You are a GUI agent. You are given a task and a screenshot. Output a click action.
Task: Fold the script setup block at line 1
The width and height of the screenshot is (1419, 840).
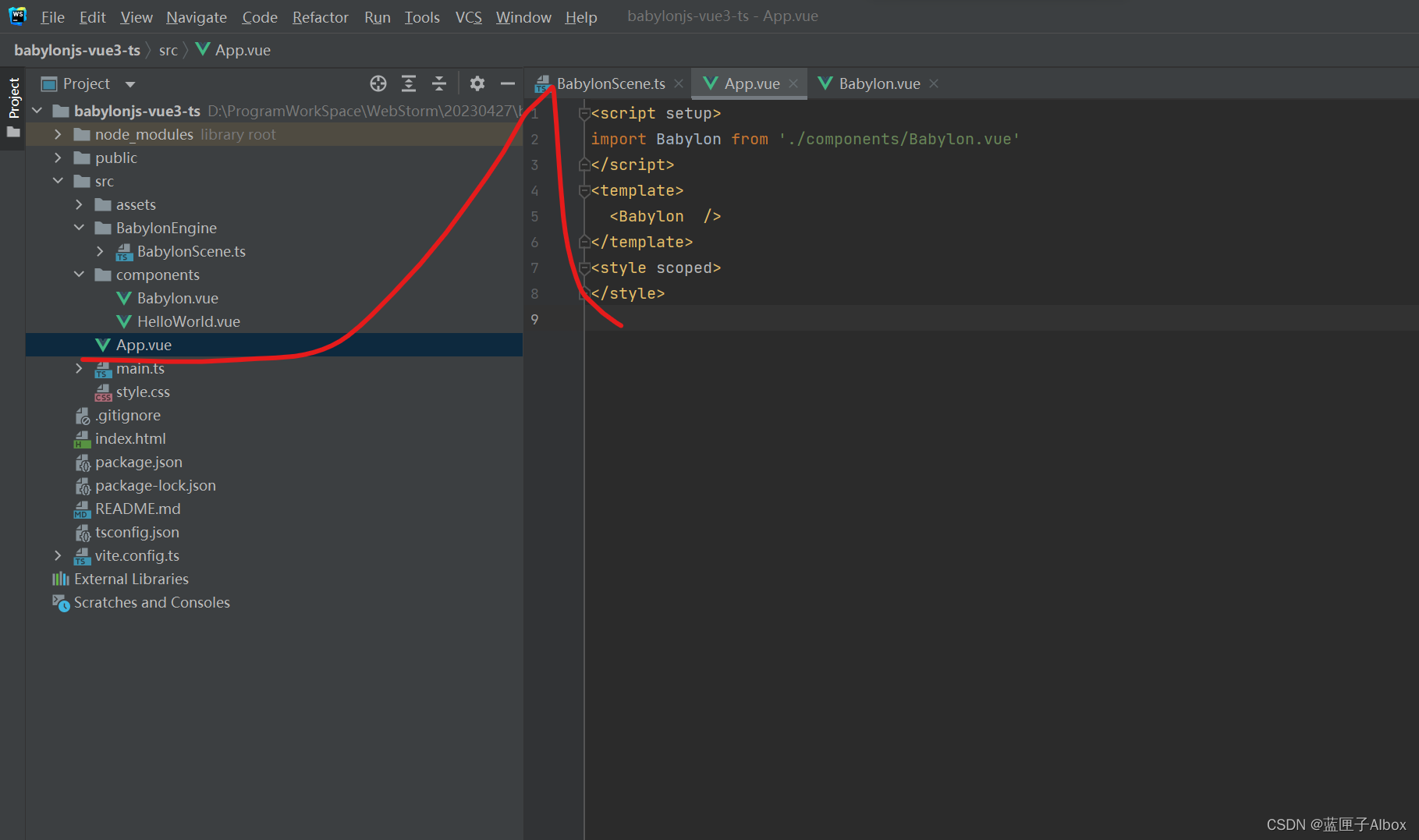pos(584,114)
